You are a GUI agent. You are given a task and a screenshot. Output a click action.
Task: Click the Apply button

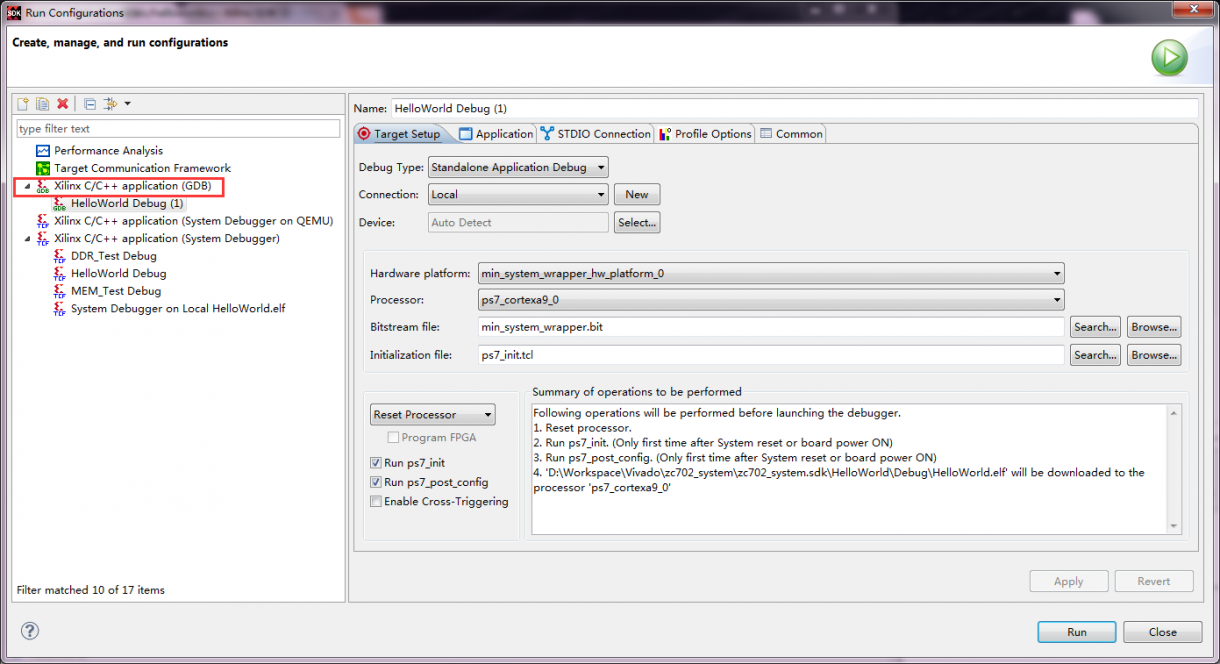tap(1069, 581)
